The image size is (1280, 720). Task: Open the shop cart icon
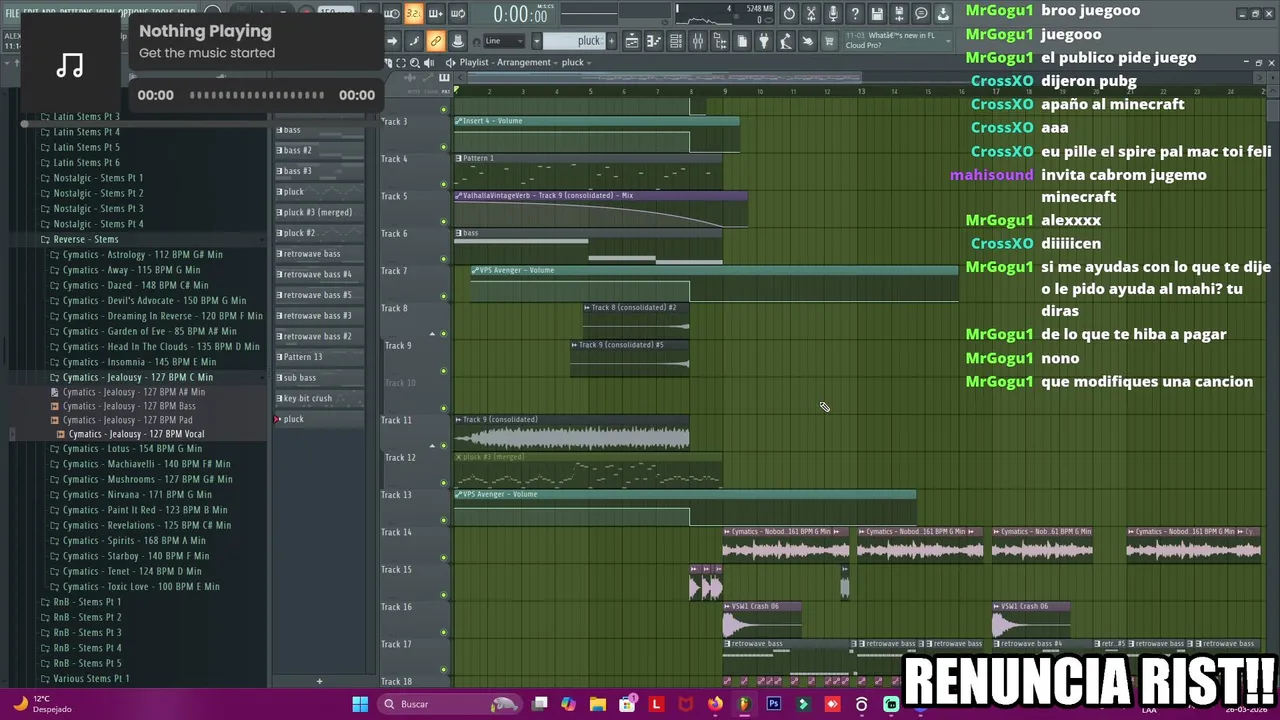(x=829, y=41)
